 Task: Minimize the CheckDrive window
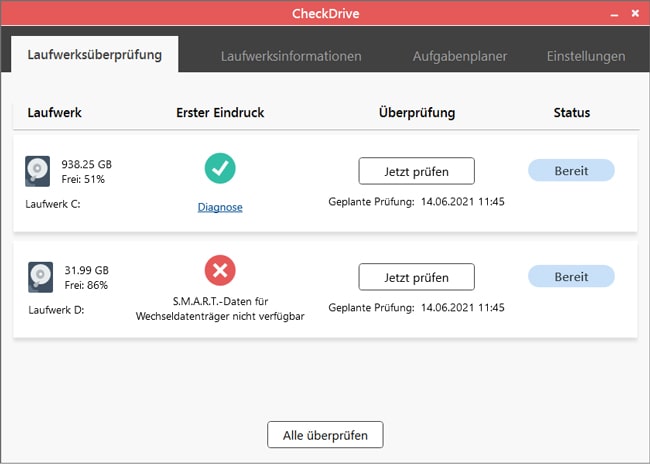(x=612, y=16)
